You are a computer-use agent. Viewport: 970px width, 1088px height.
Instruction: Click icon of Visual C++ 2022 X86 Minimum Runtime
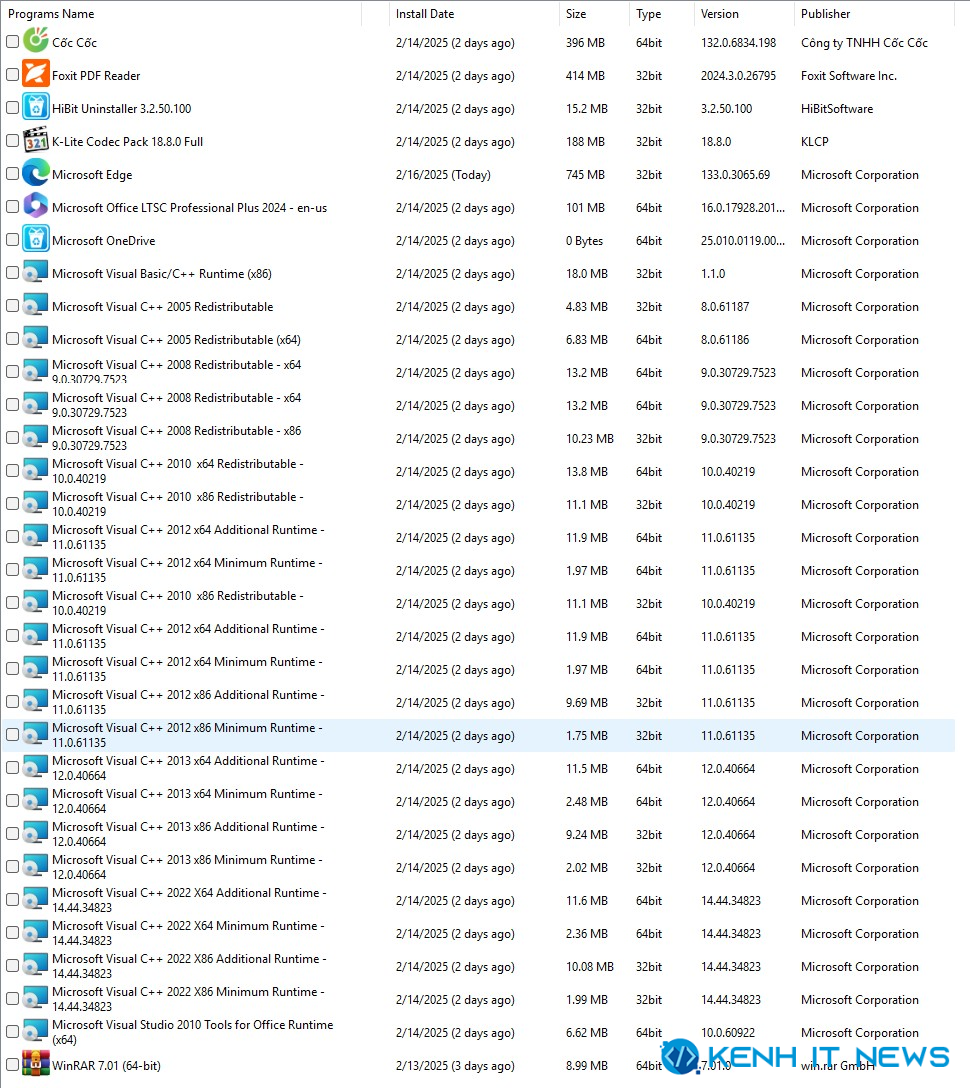coord(35,998)
